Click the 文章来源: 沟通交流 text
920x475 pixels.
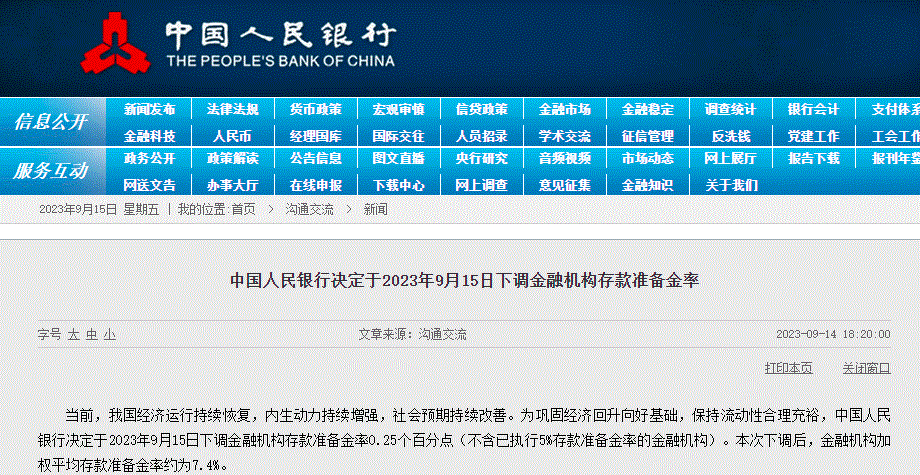pos(413,335)
